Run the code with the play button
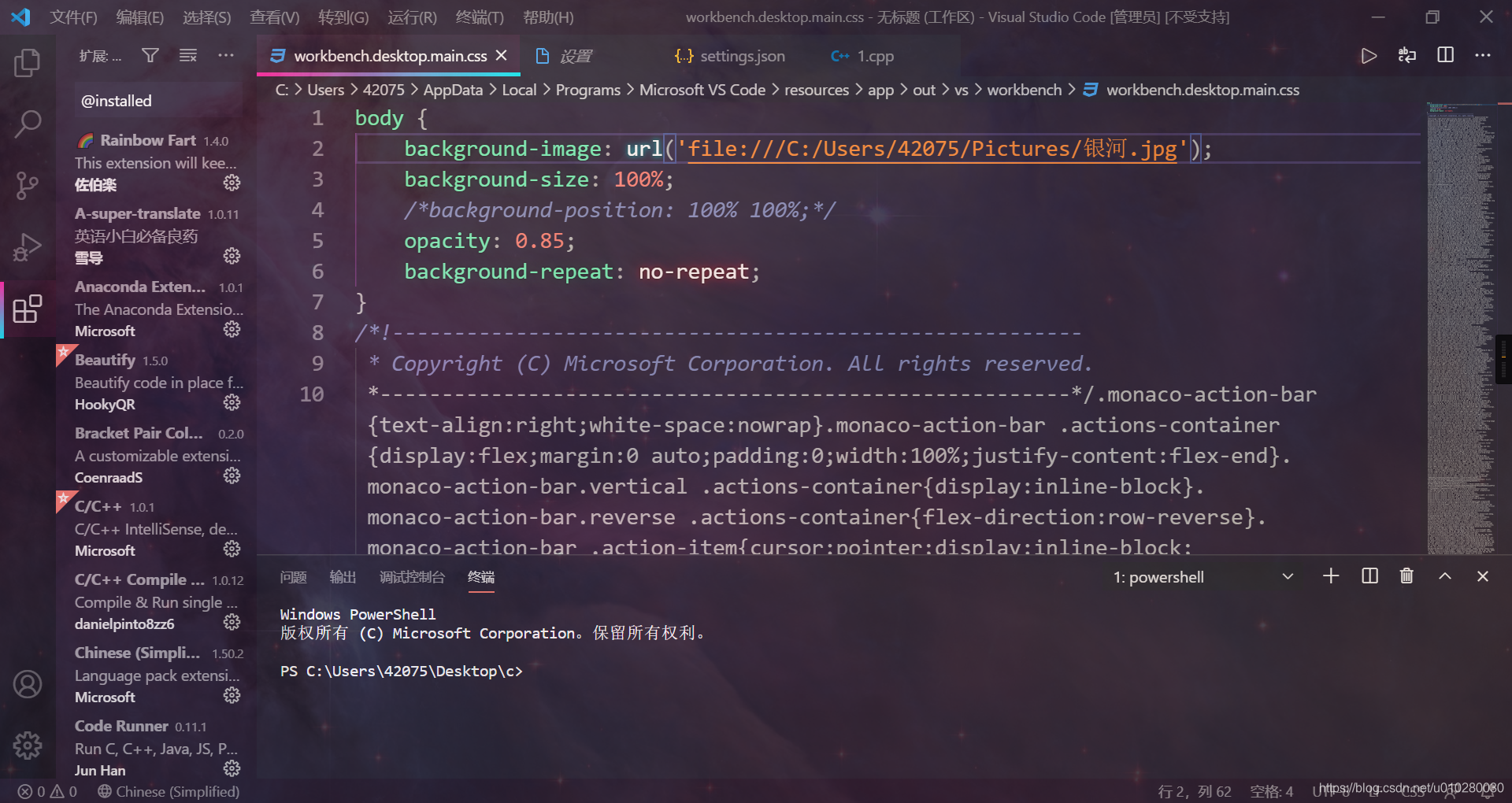This screenshot has height=803, width=1512. coord(1369,56)
